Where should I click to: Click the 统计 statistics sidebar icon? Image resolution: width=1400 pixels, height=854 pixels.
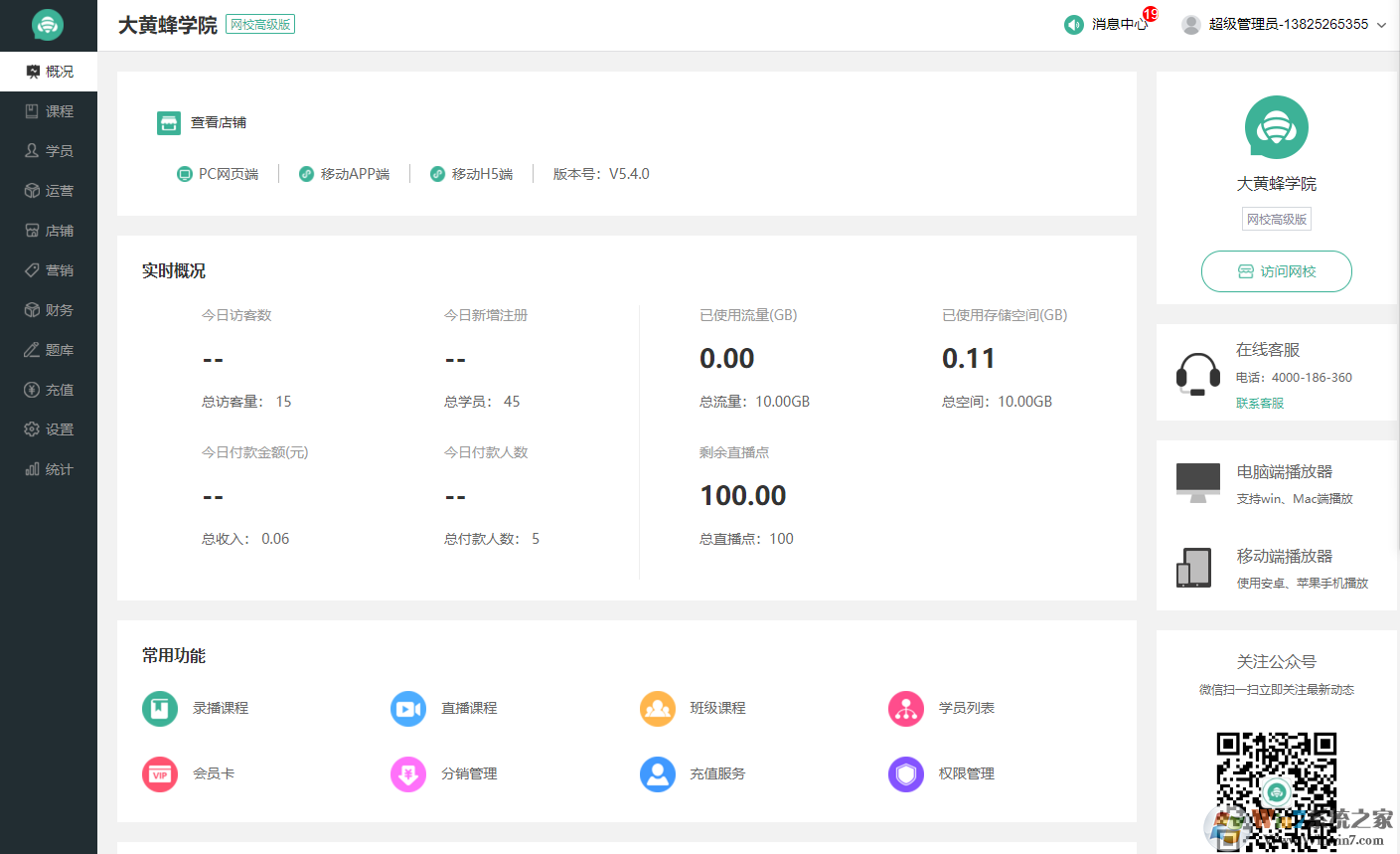pos(48,468)
